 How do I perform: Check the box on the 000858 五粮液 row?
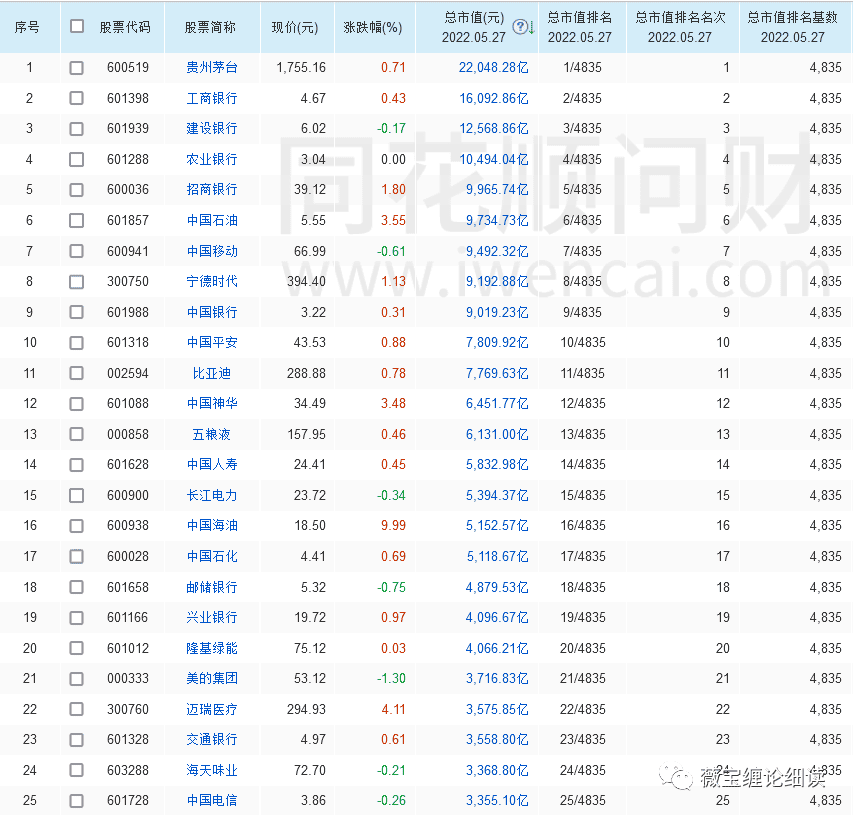click(77, 434)
